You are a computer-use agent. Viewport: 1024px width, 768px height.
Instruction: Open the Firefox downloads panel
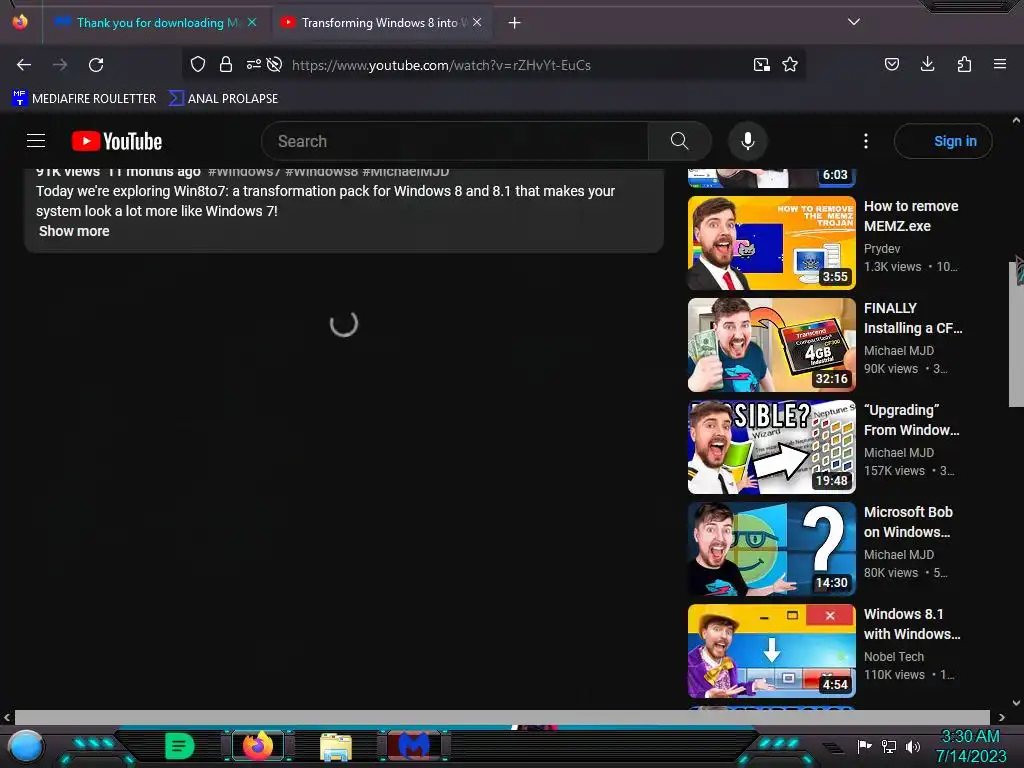click(x=927, y=64)
